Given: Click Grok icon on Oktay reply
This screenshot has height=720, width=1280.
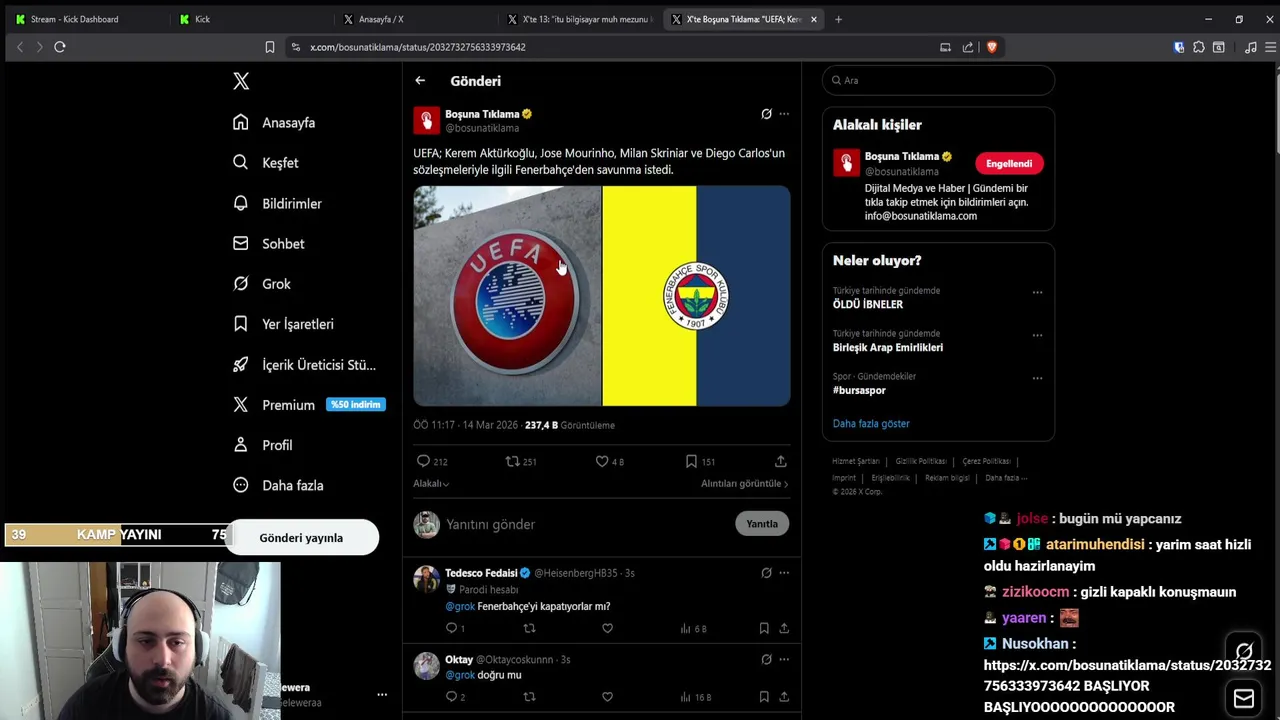Looking at the screenshot, I should [x=766, y=660].
